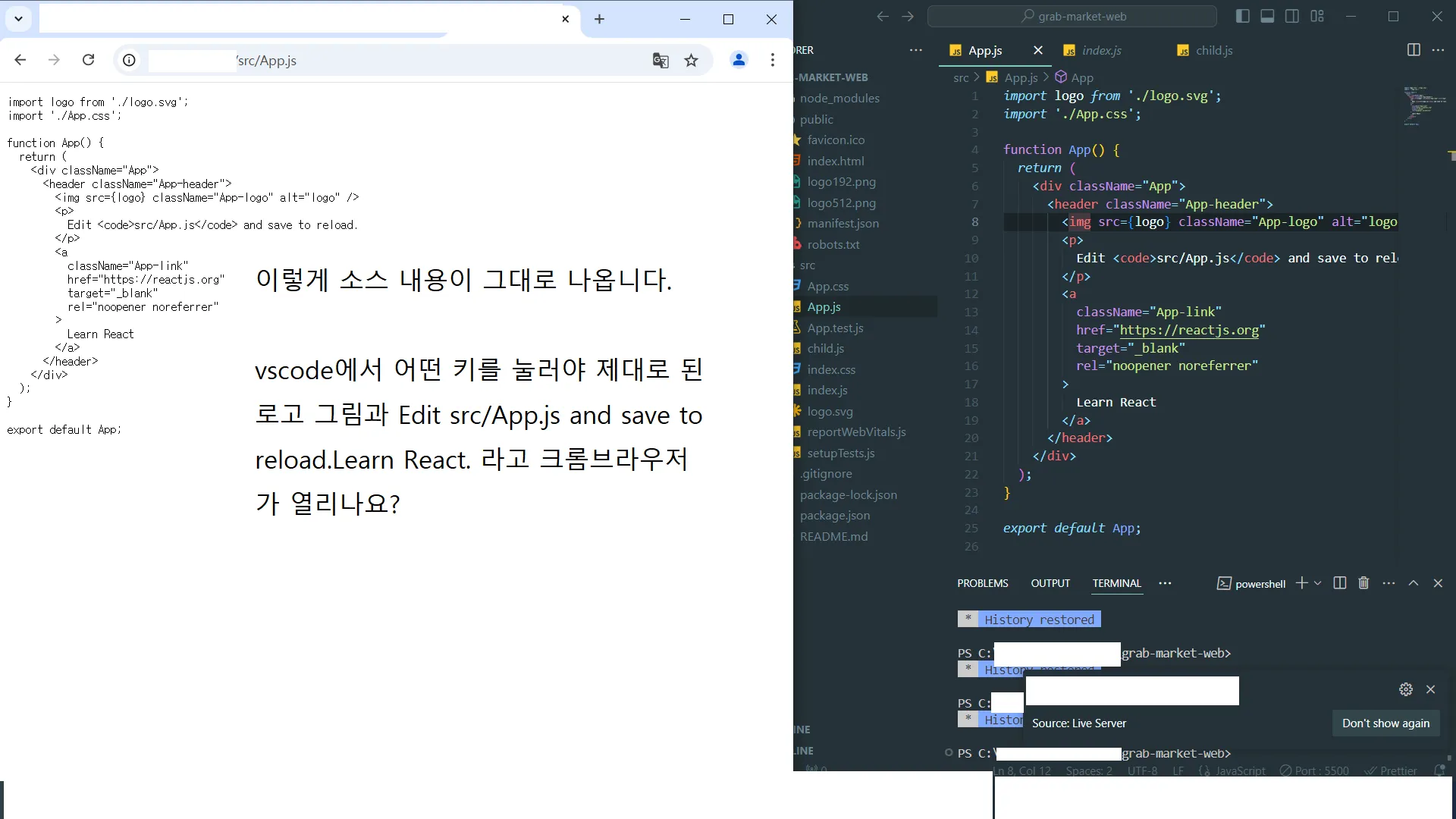Go back in VS Code navigation history
Screen dimensions: 1456x819
tap(882, 16)
